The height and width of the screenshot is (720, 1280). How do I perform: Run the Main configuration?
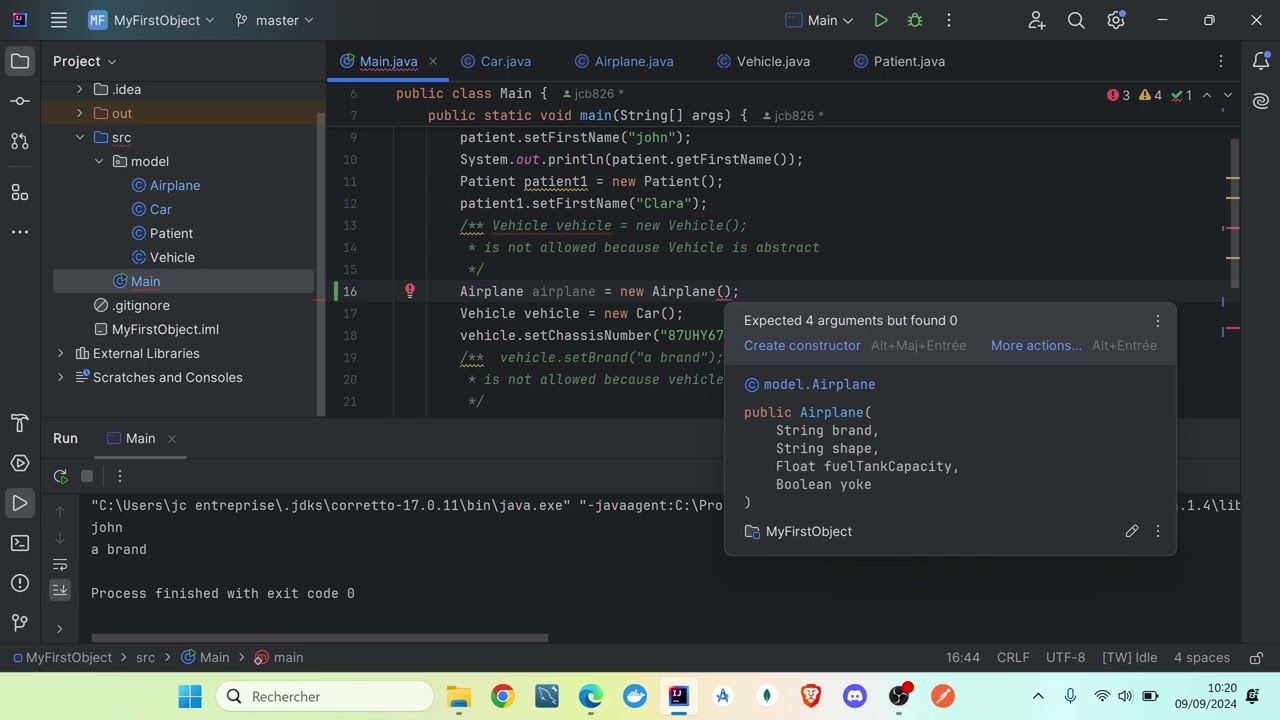pyautogui.click(x=880, y=20)
